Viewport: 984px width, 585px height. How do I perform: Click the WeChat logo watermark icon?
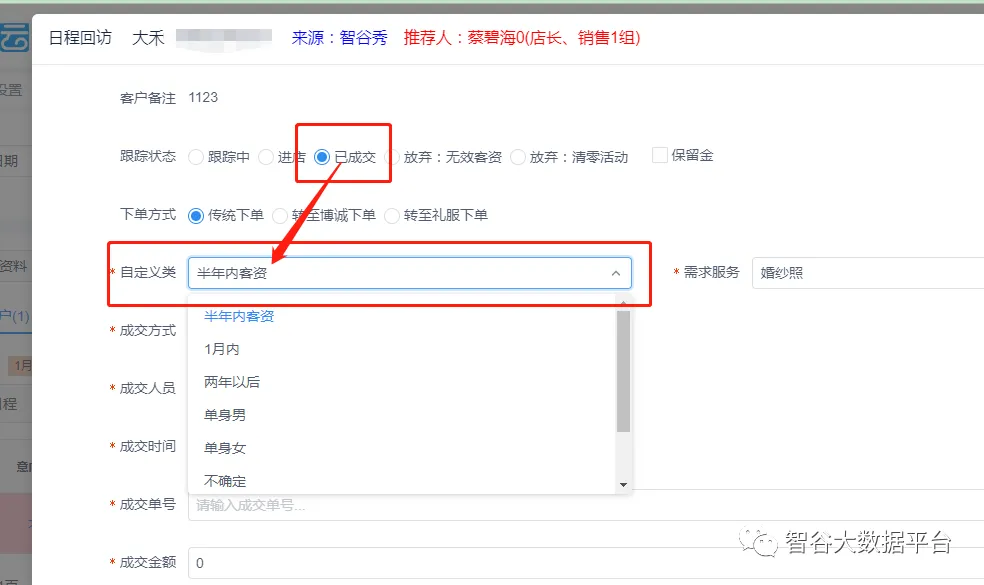click(765, 543)
